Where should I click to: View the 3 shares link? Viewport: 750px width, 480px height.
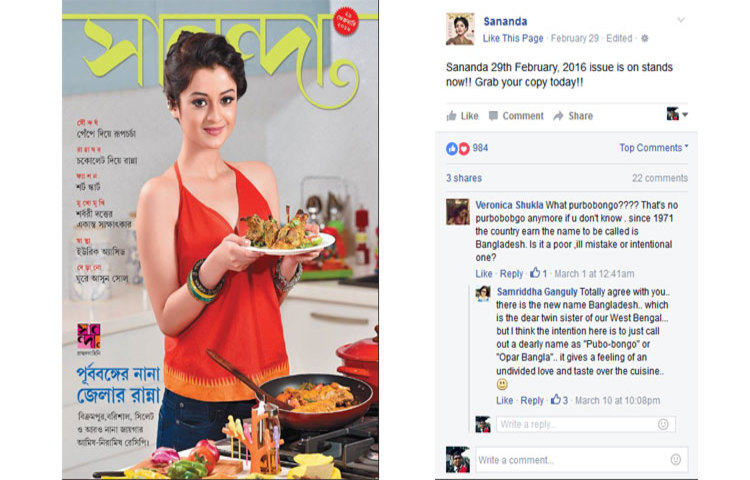464,178
